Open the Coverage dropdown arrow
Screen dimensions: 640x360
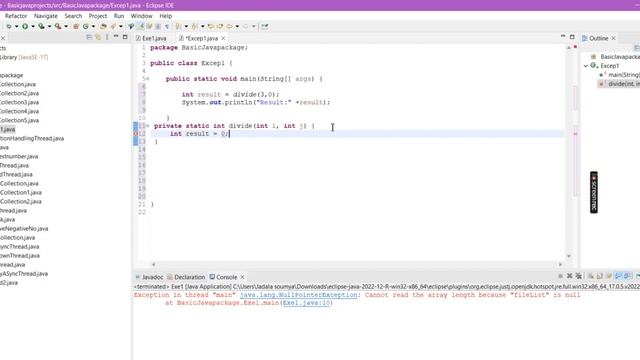49,27
